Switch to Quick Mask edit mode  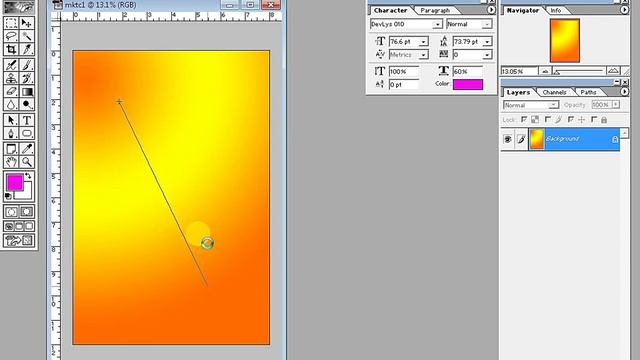coord(27,211)
